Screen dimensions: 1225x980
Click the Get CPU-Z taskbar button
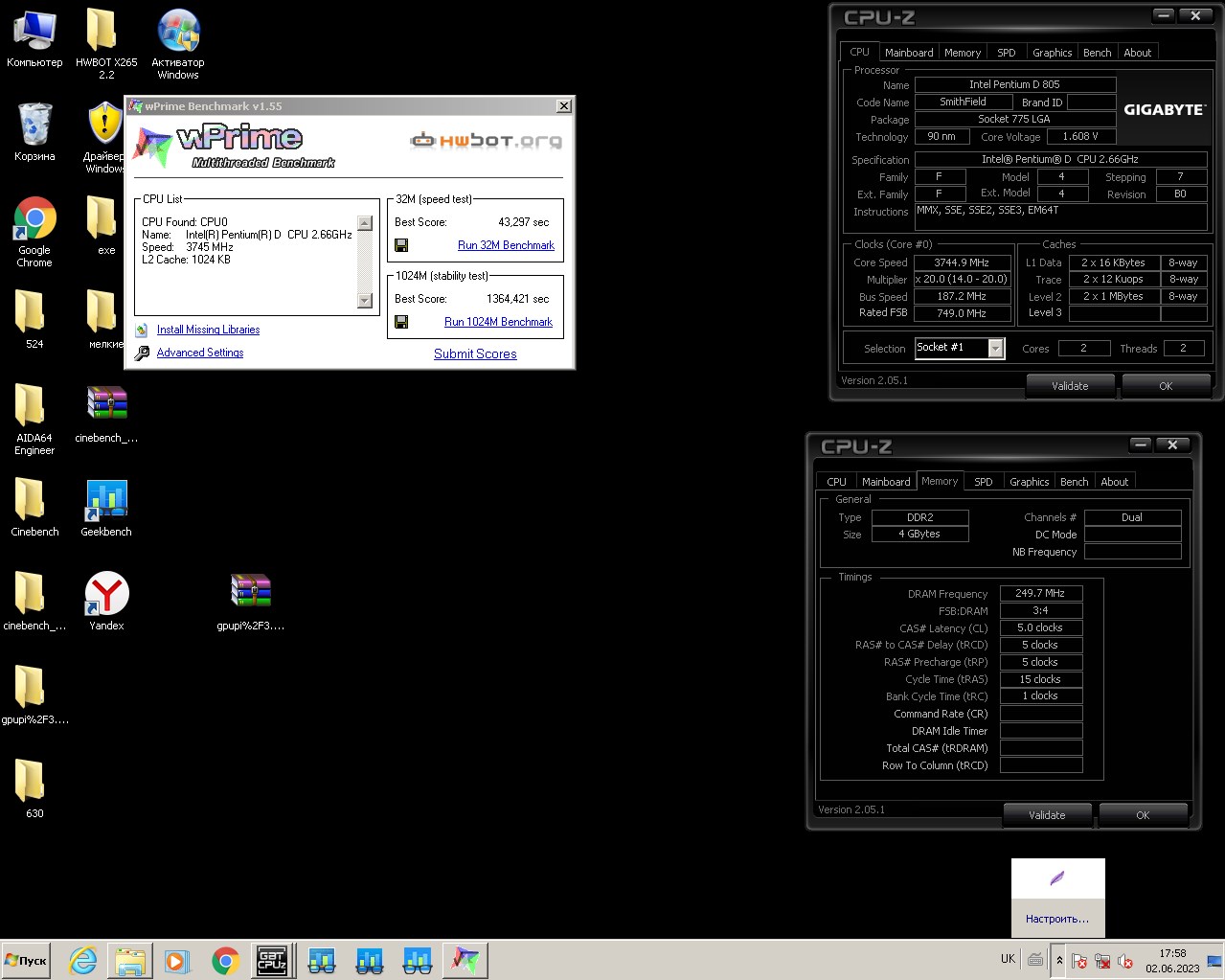pos(273,960)
